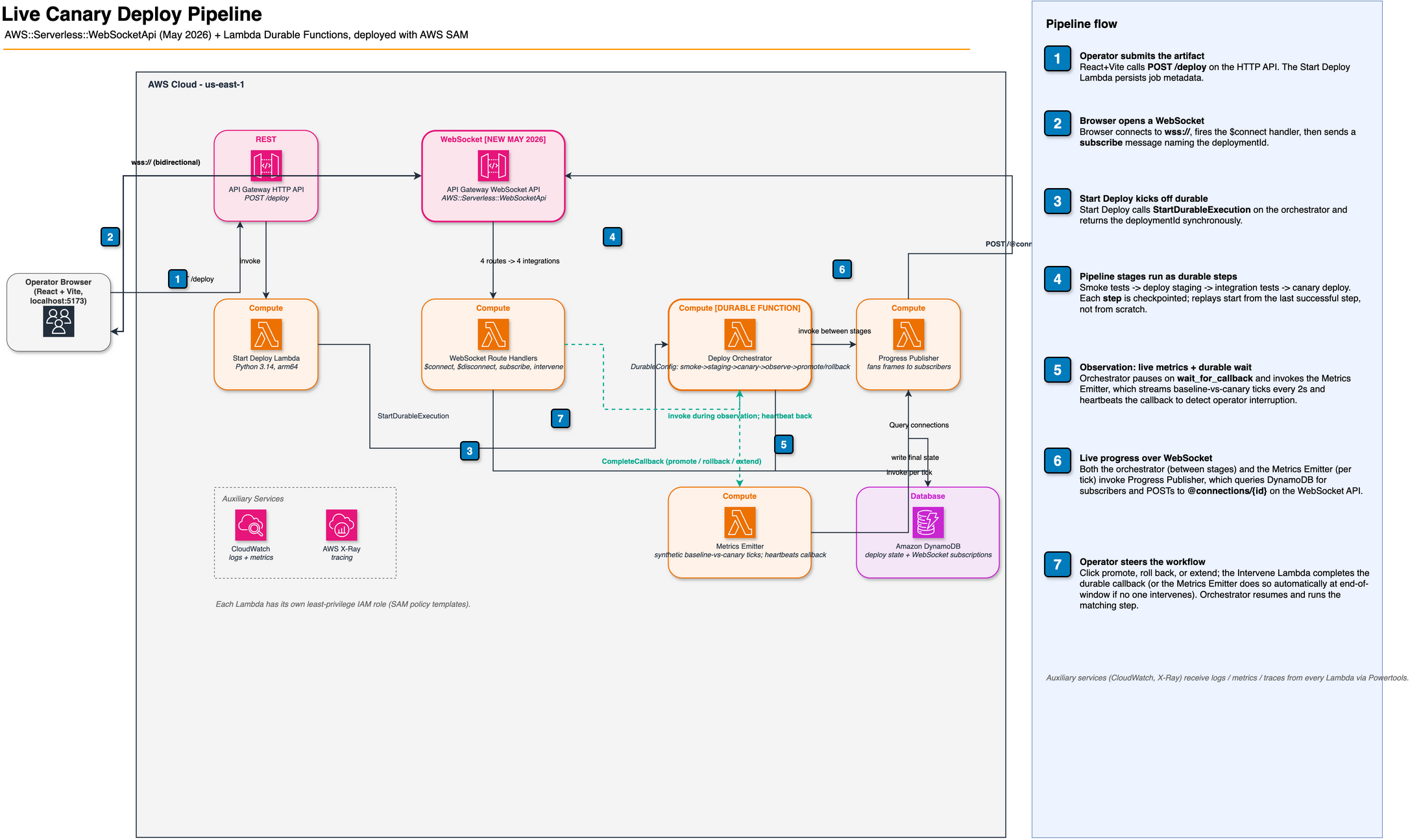Click 'Browser opens a WebSocket' step heading

pyautogui.click(x=1142, y=121)
